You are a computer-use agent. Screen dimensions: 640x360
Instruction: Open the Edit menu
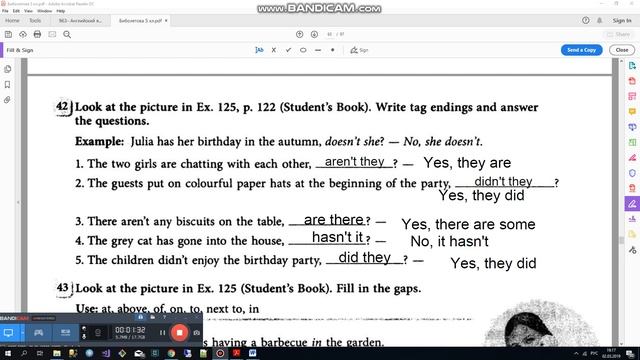(16, 11)
